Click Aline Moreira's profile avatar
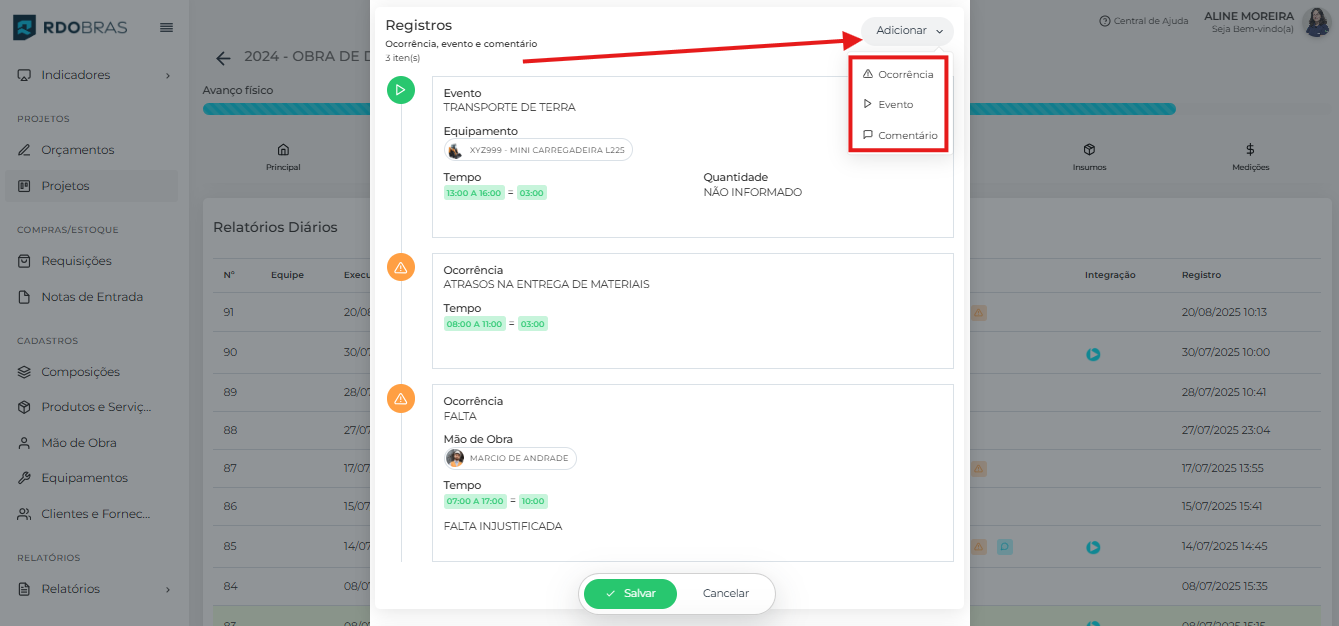The height and width of the screenshot is (626, 1339). pos(1316,22)
